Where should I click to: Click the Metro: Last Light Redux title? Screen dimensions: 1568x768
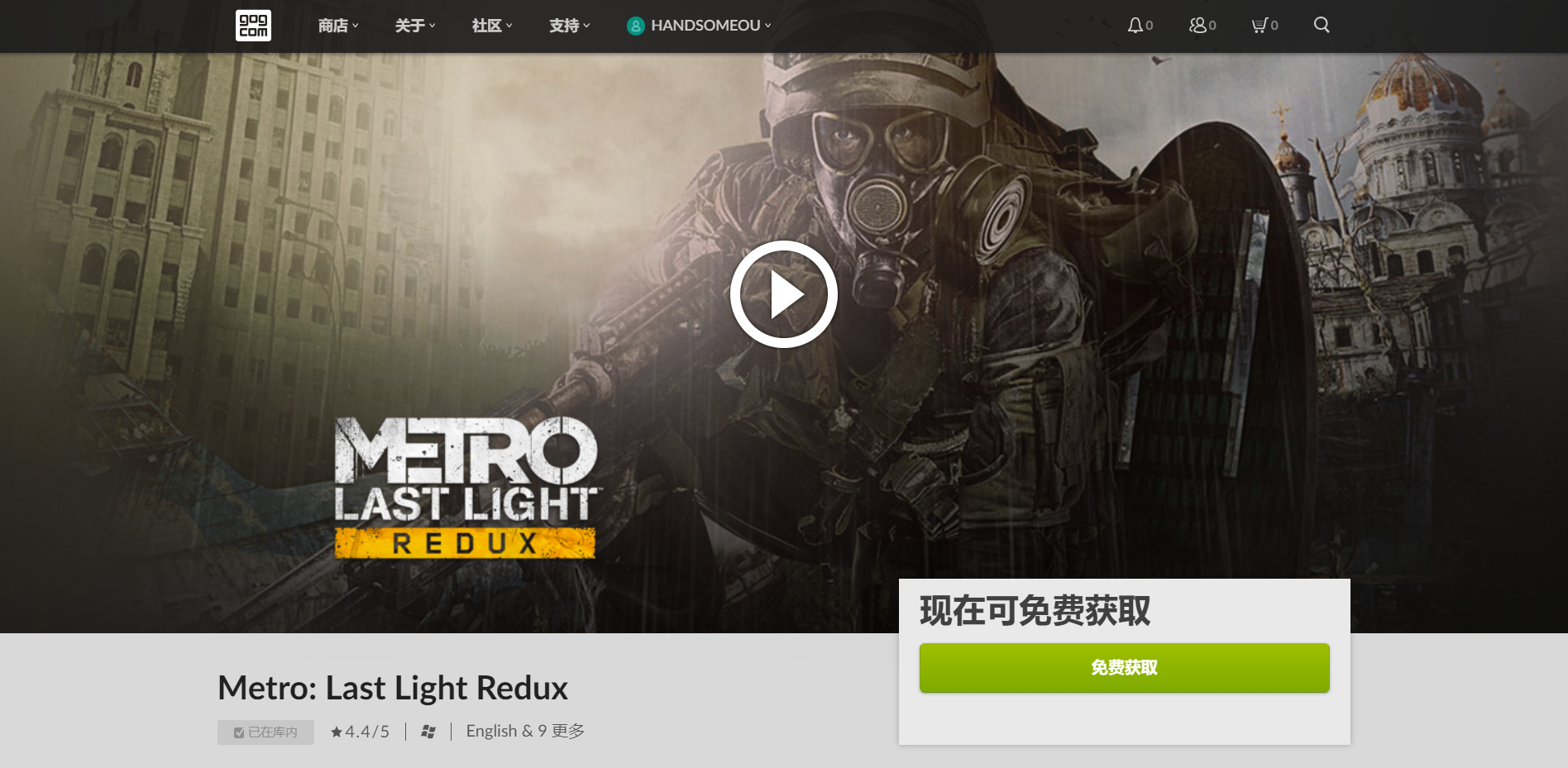point(393,688)
